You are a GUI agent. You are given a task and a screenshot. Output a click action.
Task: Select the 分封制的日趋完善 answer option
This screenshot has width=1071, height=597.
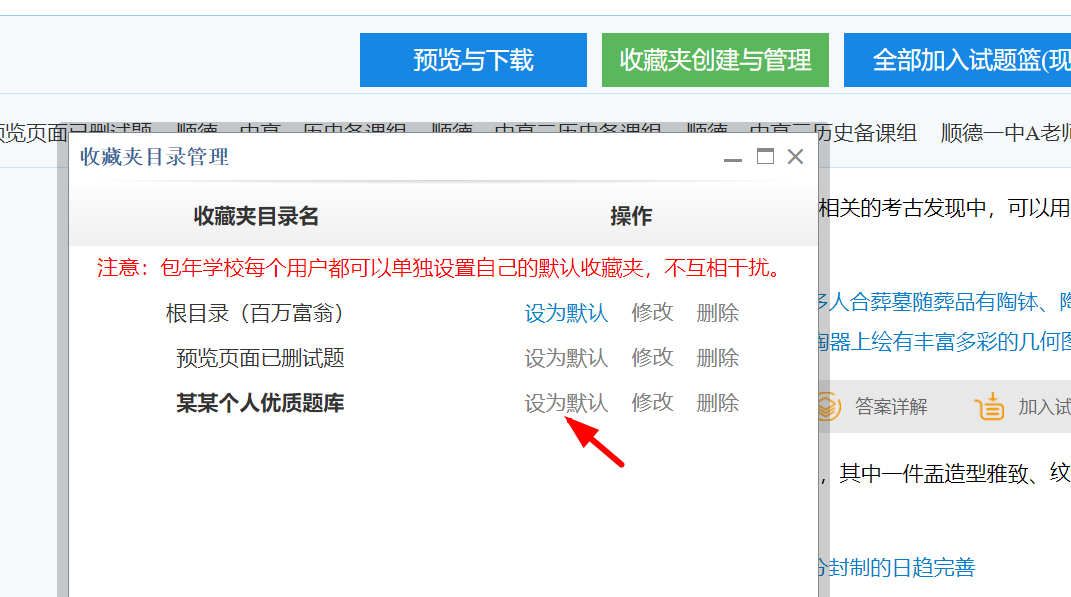point(897,568)
